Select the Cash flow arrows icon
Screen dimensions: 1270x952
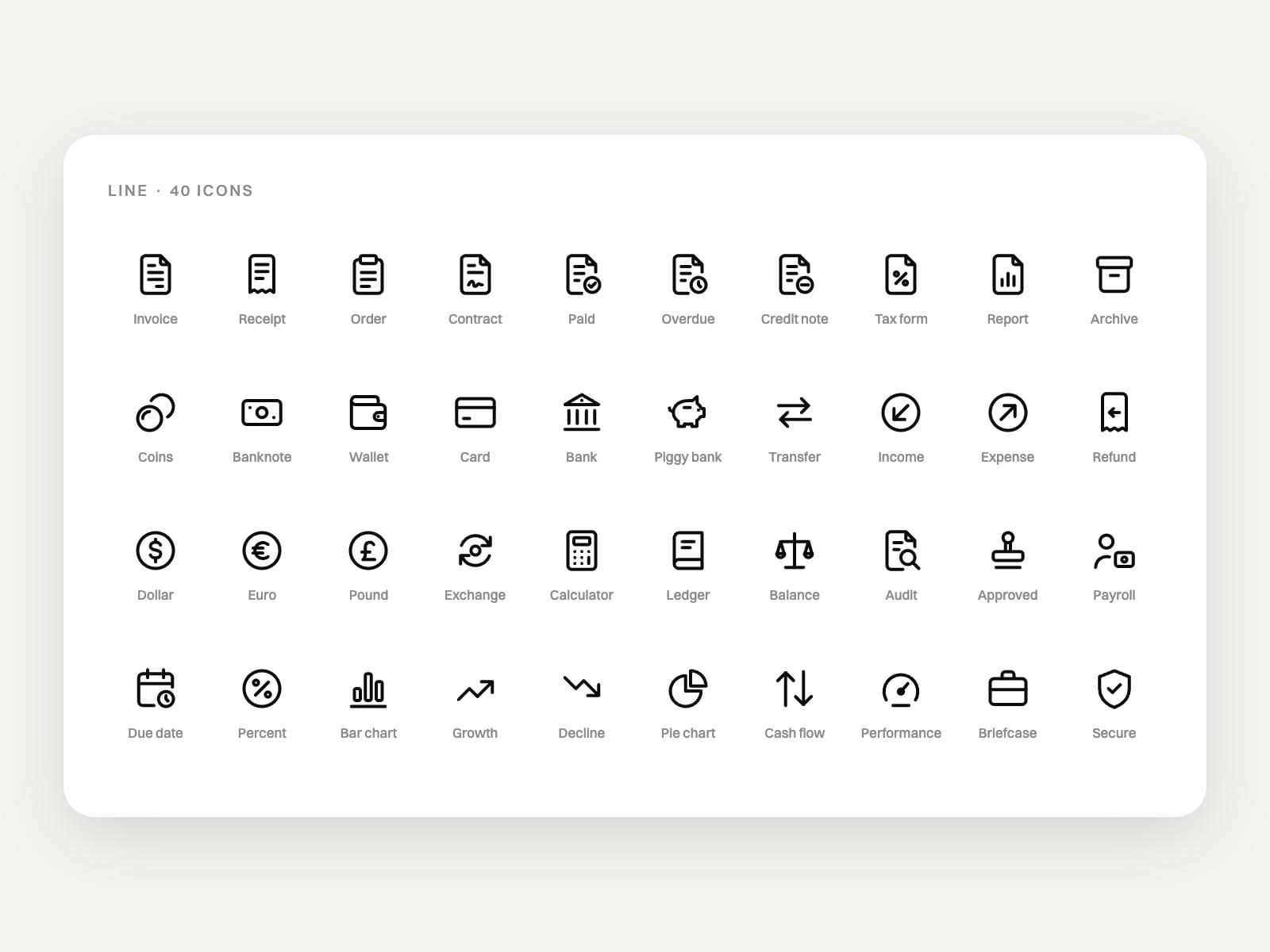pyautogui.click(x=795, y=689)
